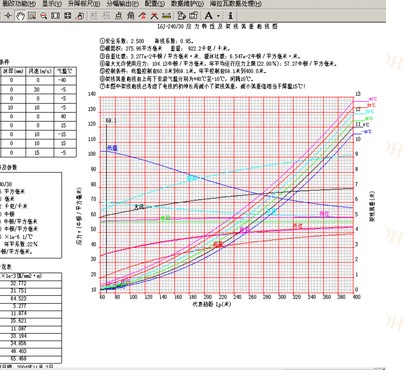Click the 68.1 span marker label
The image size is (405, 370).
click(x=111, y=121)
